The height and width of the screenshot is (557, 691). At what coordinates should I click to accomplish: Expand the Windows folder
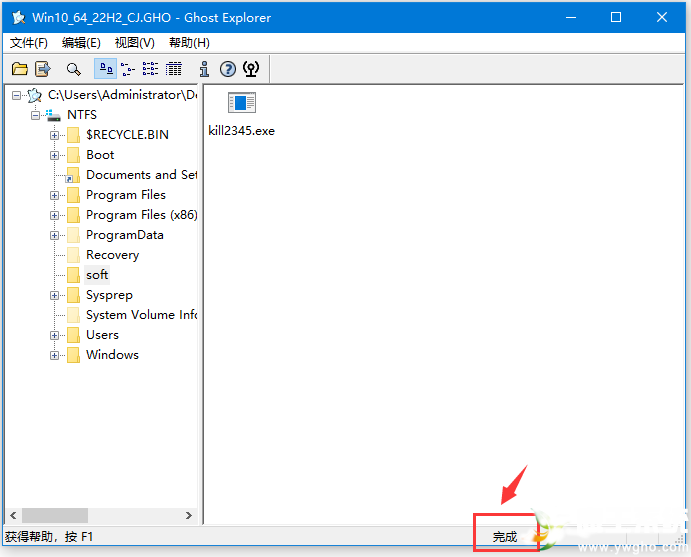54,355
